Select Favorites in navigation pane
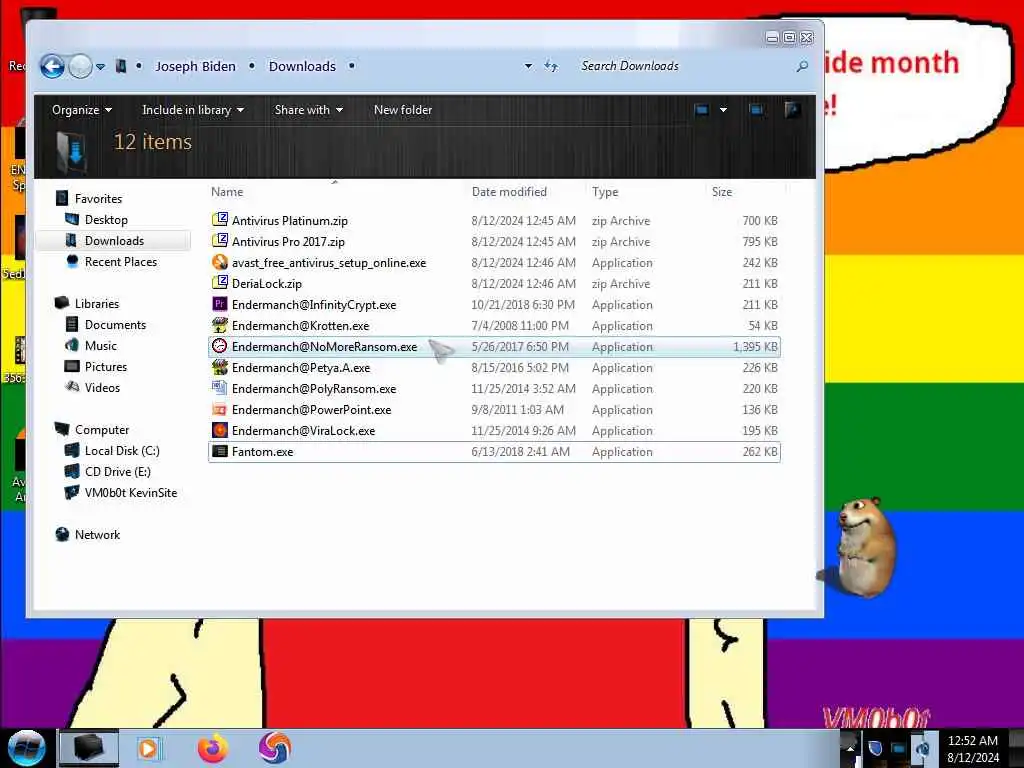This screenshot has height=768, width=1024. click(x=98, y=199)
